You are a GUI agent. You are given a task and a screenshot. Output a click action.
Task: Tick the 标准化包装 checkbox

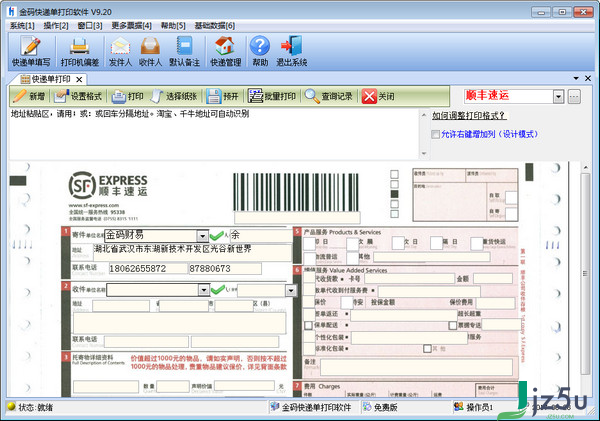(x=309, y=349)
